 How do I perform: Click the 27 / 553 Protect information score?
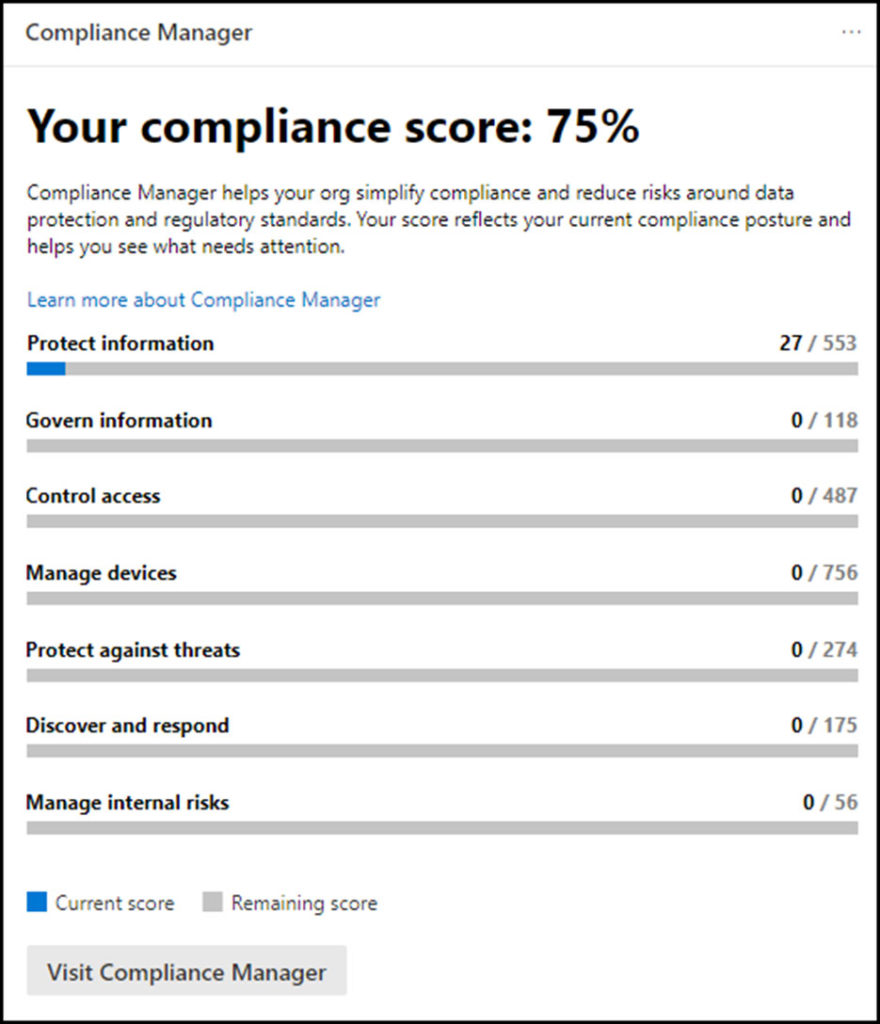[818, 343]
